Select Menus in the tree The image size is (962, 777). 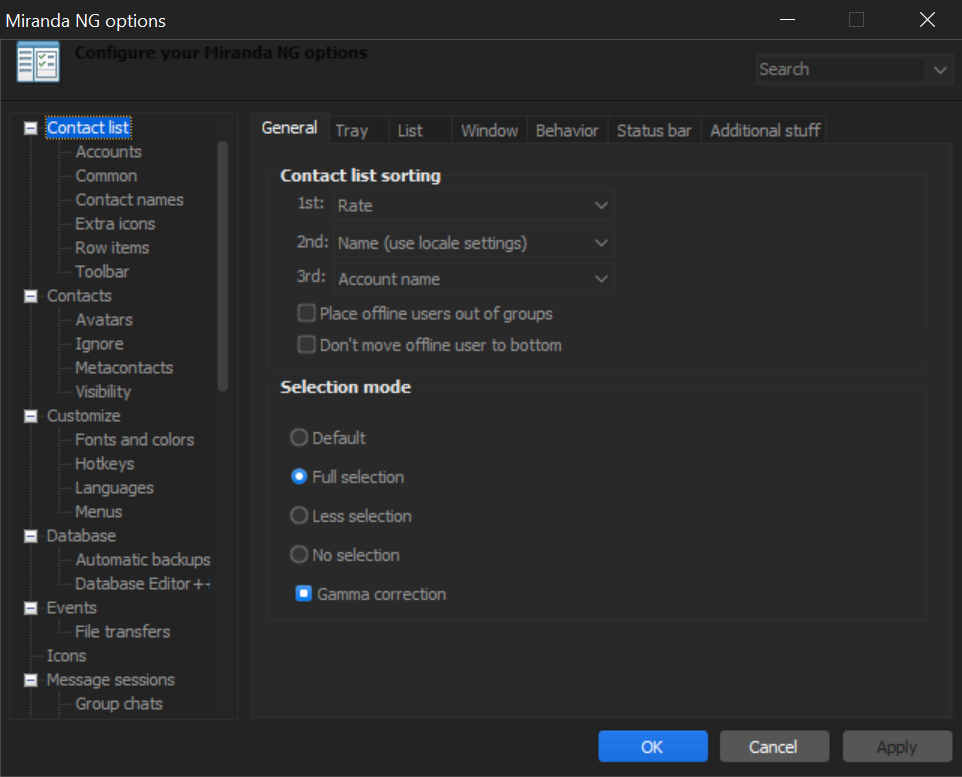click(x=99, y=511)
